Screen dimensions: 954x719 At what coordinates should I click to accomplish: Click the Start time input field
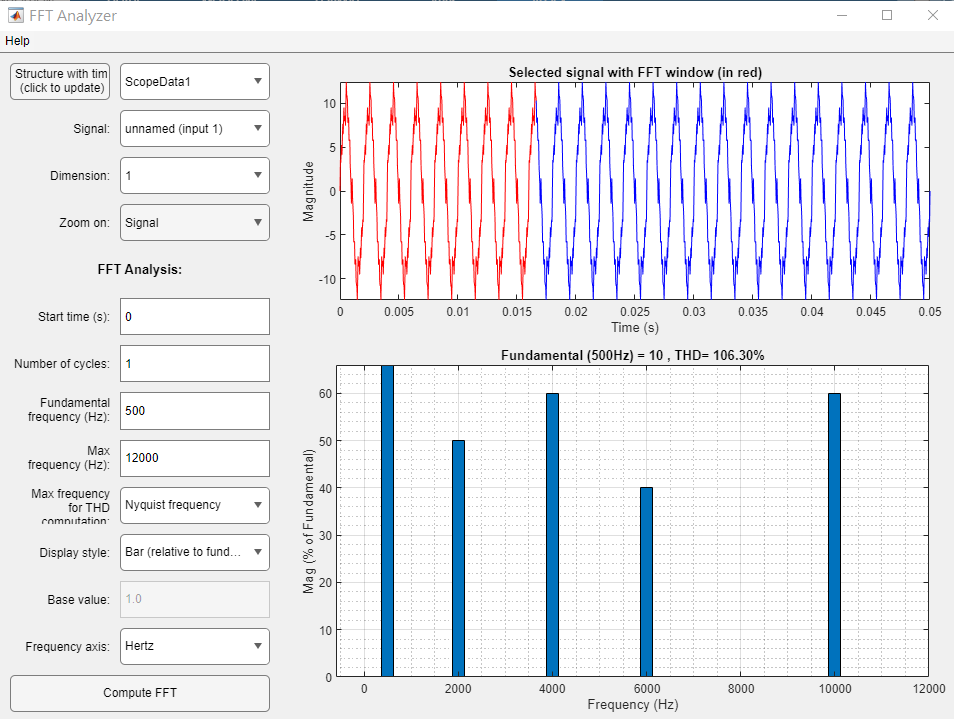(195, 316)
